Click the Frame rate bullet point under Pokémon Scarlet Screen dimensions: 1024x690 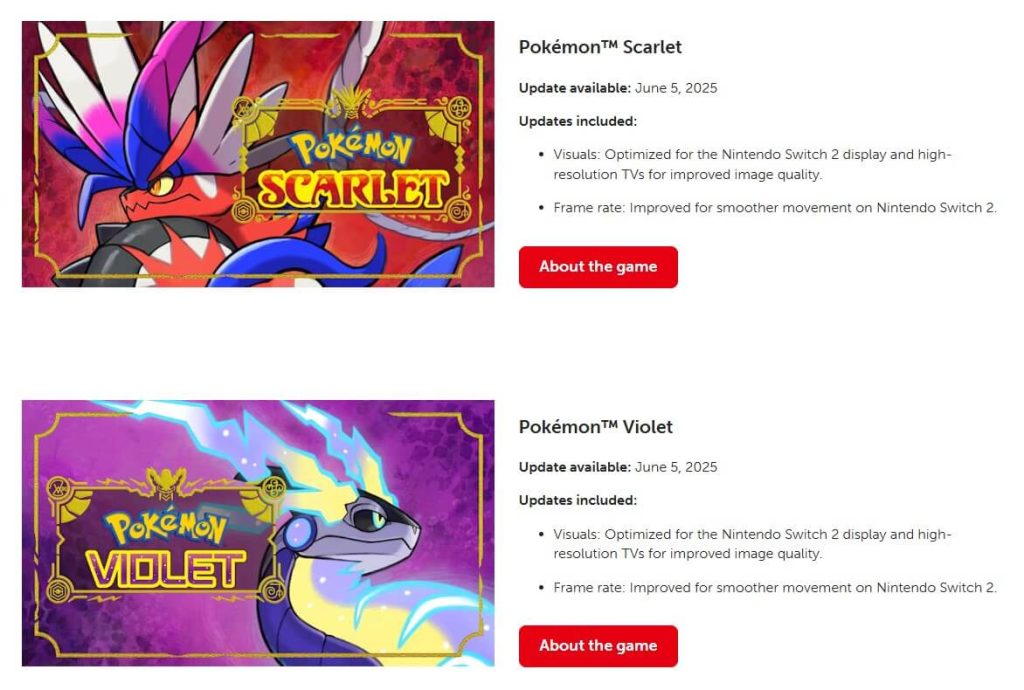[775, 208]
